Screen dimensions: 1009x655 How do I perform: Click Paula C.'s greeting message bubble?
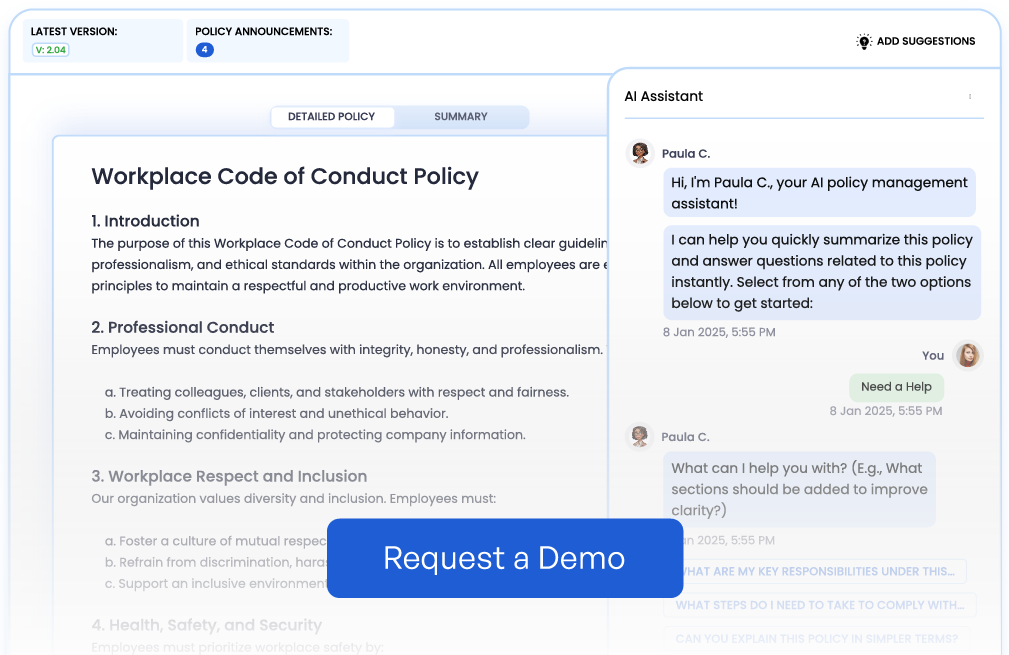(819, 191)
